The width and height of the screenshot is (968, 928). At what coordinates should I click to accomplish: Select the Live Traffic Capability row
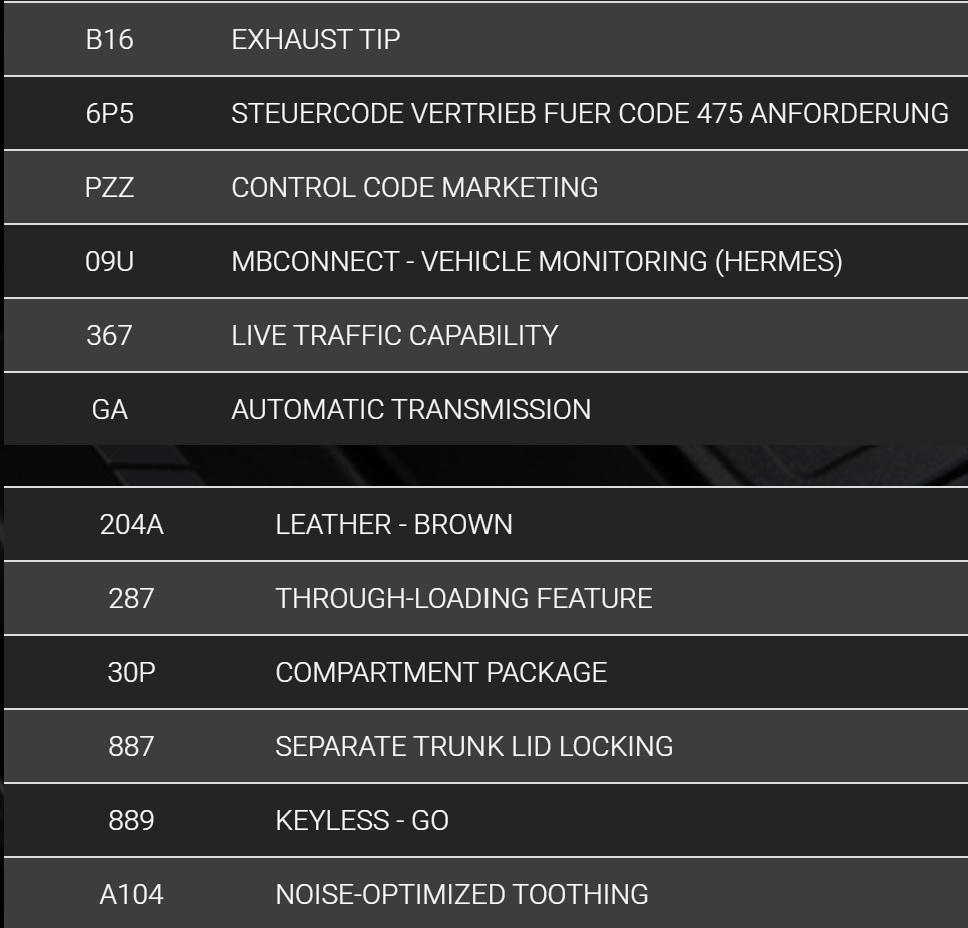(486, 335)
